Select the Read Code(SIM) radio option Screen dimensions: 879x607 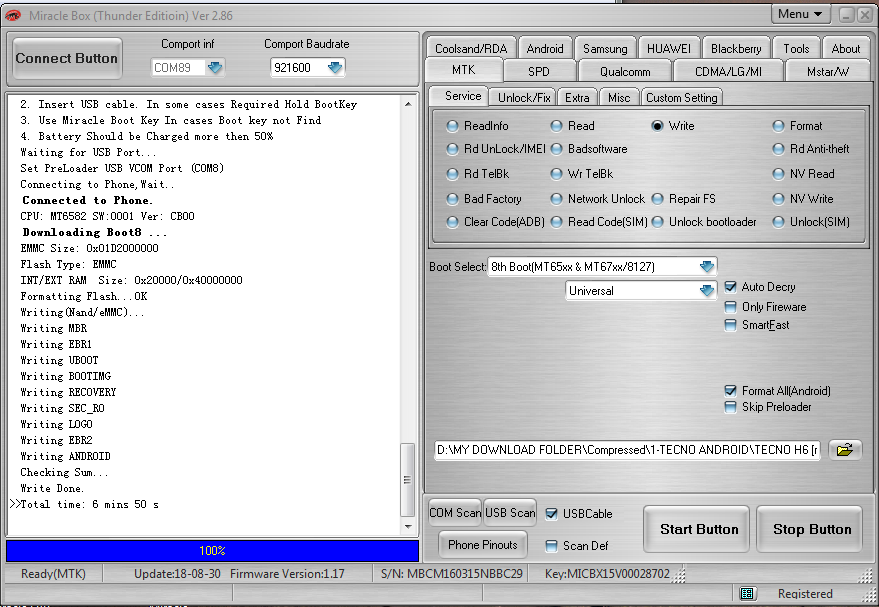(556, 223)
